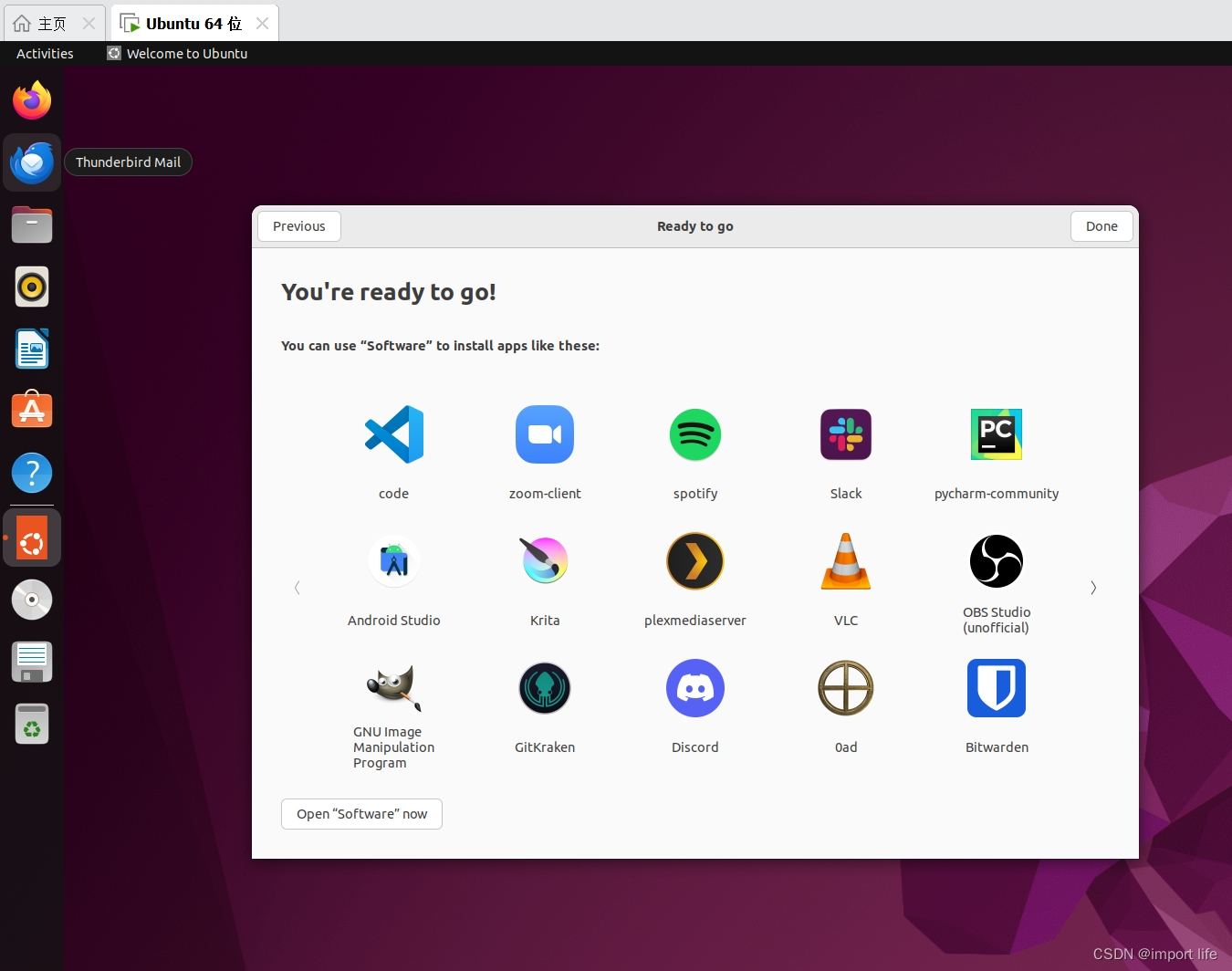This screenshot has height=971, width=1232.
Task: Open the Help icon in dock
Action: coord(32,473)
